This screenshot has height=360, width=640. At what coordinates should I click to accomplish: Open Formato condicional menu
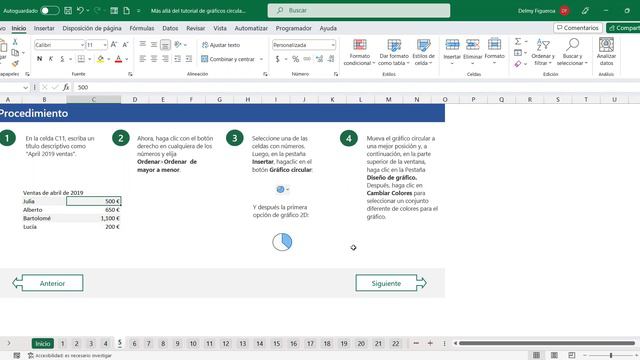(359, 52)
